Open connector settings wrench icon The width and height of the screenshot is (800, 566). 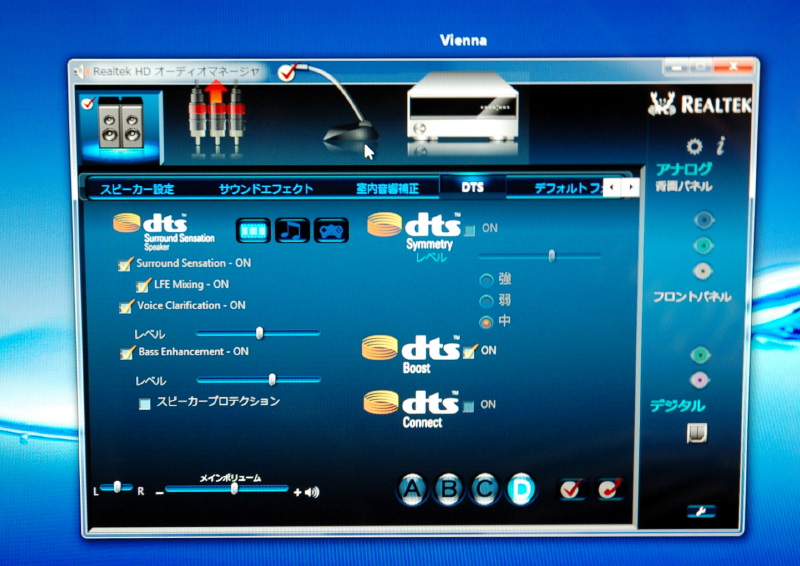point(701,511)
